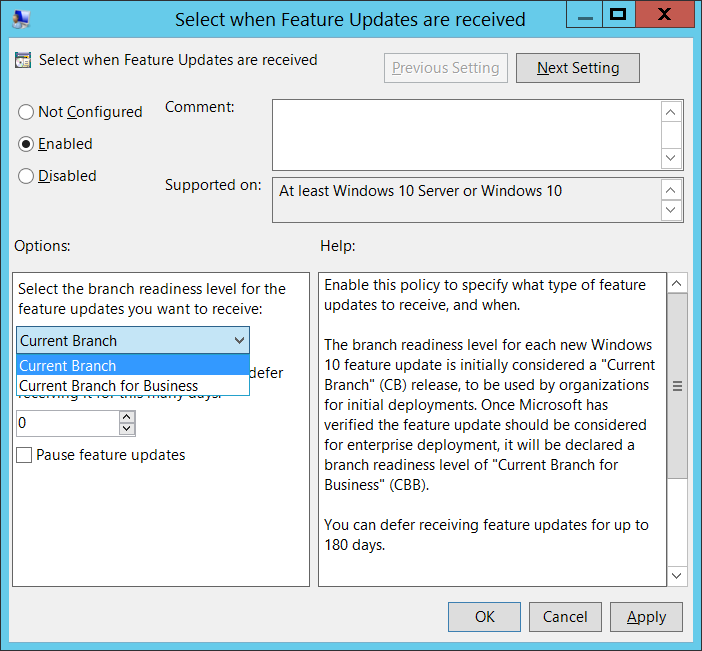Select the Disabled radio button
This screenshot has width=702, height=651.
pos(26,176)
